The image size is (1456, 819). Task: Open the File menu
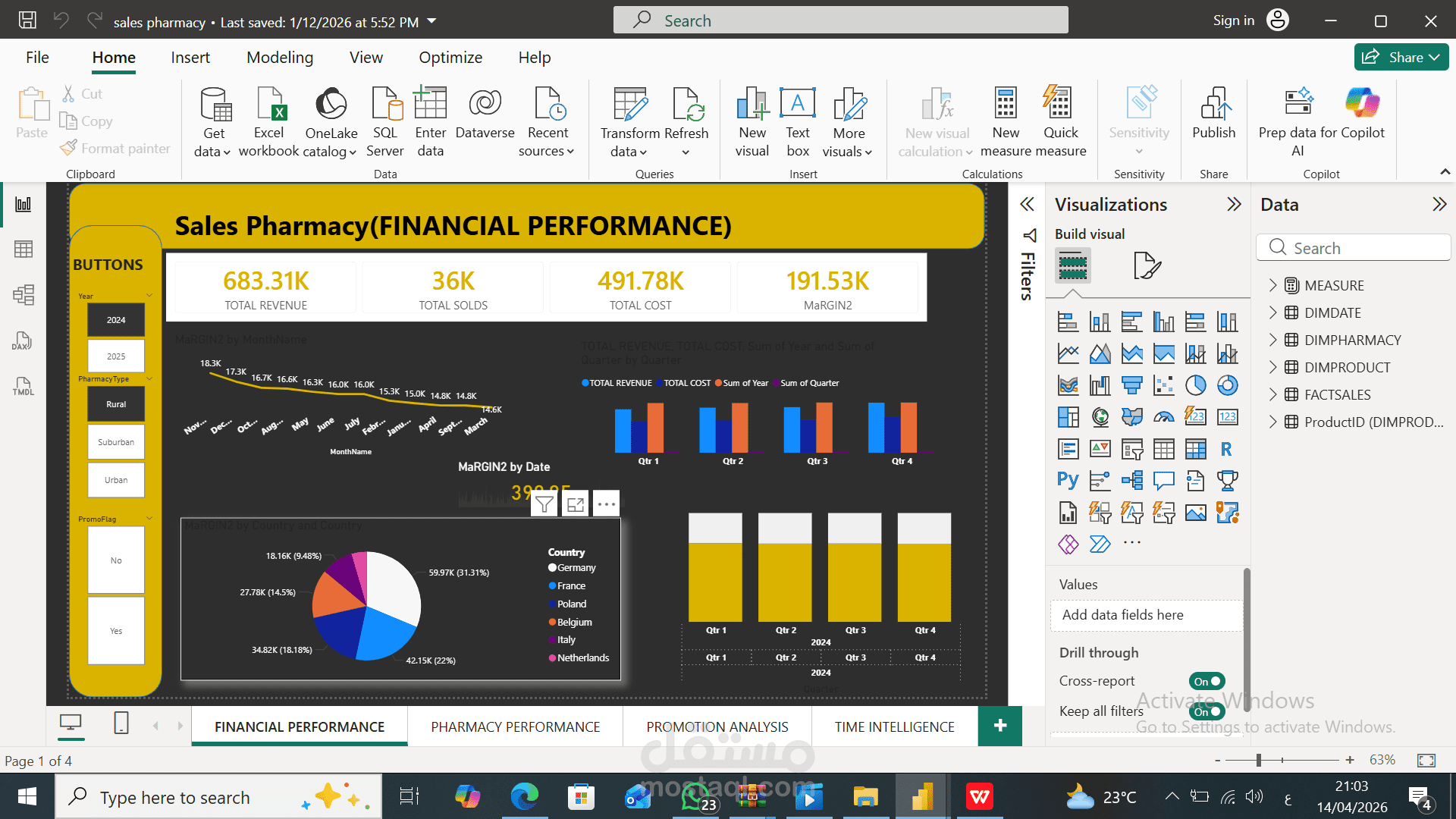coord(37,58)
